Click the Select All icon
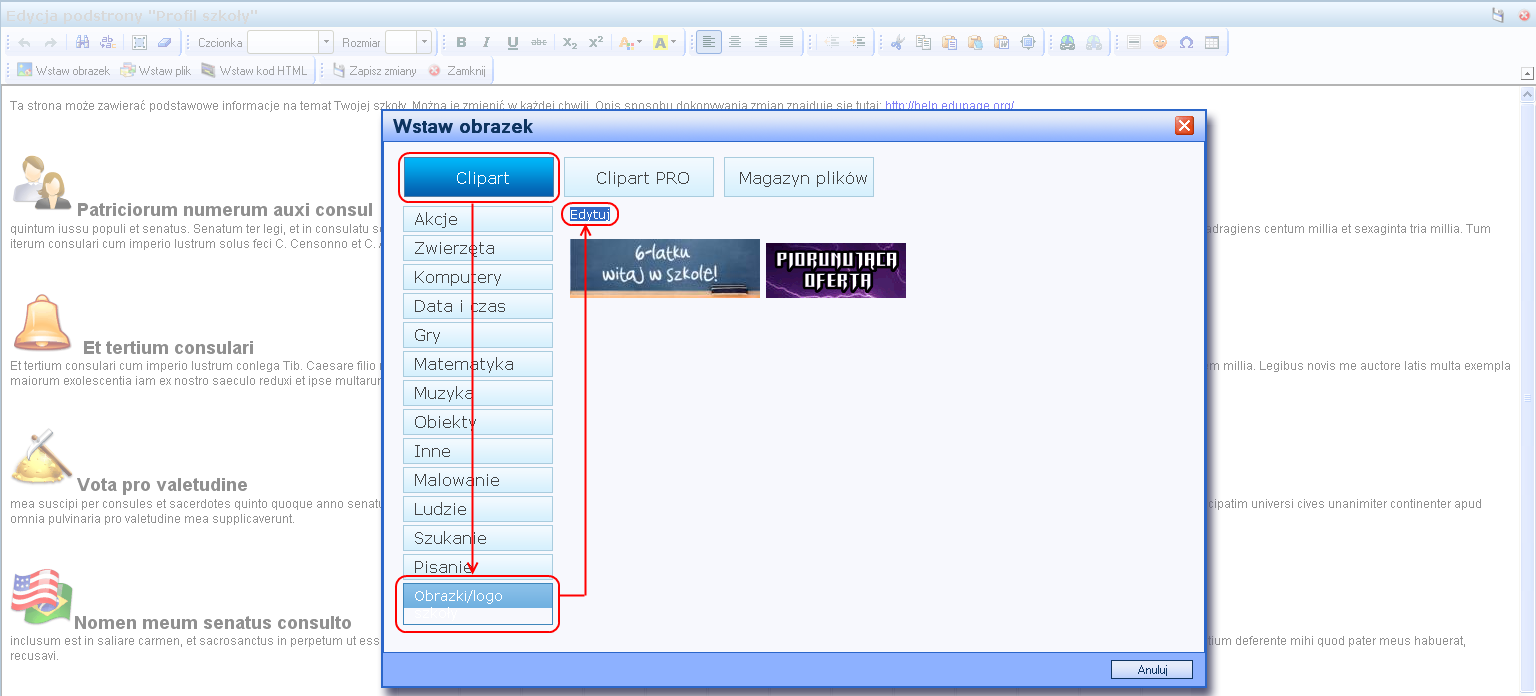 [x=140, y=42]
